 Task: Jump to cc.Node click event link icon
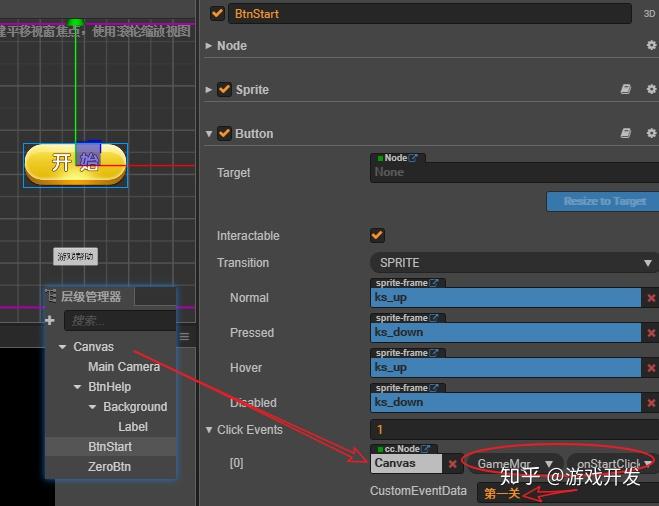click(426, 449)
